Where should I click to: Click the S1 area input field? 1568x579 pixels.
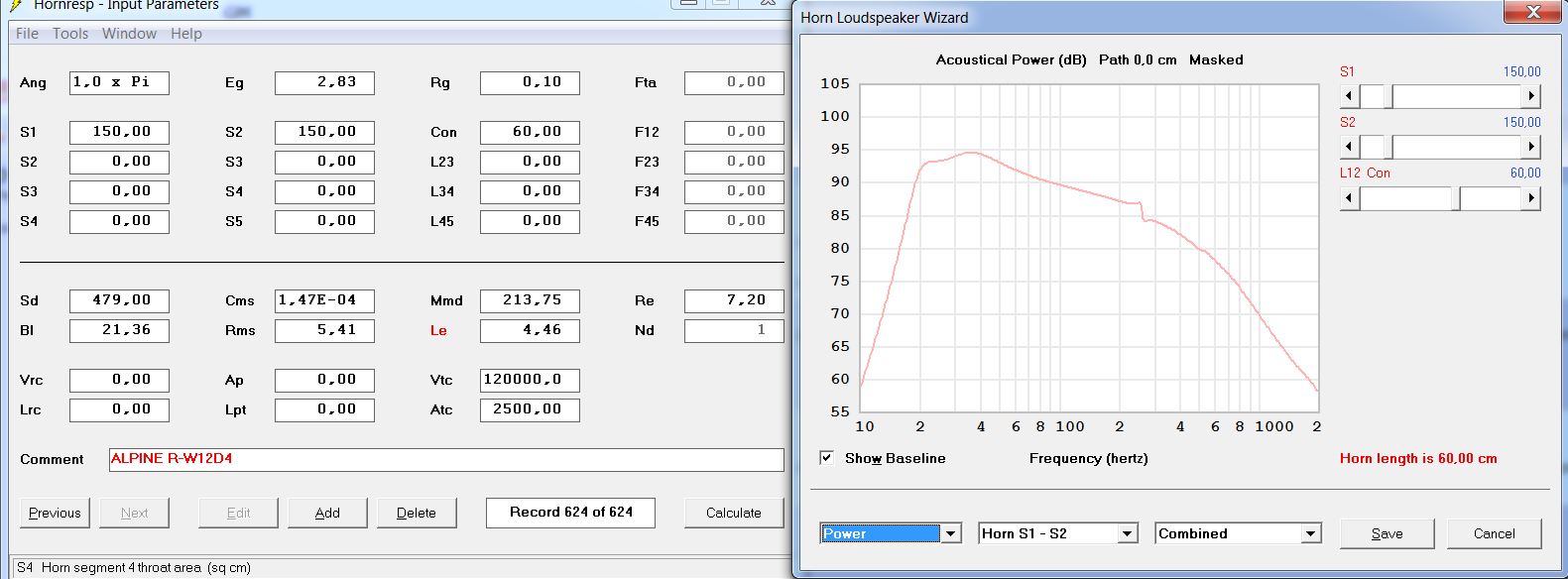(119, 132)
